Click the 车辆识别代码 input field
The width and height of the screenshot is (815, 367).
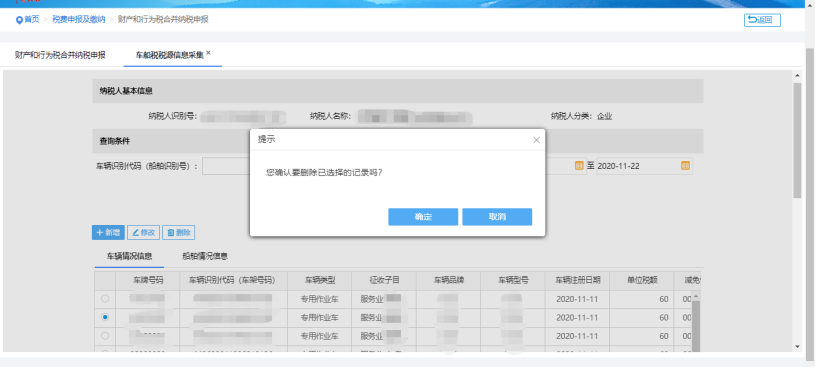[x=226, y=166]
